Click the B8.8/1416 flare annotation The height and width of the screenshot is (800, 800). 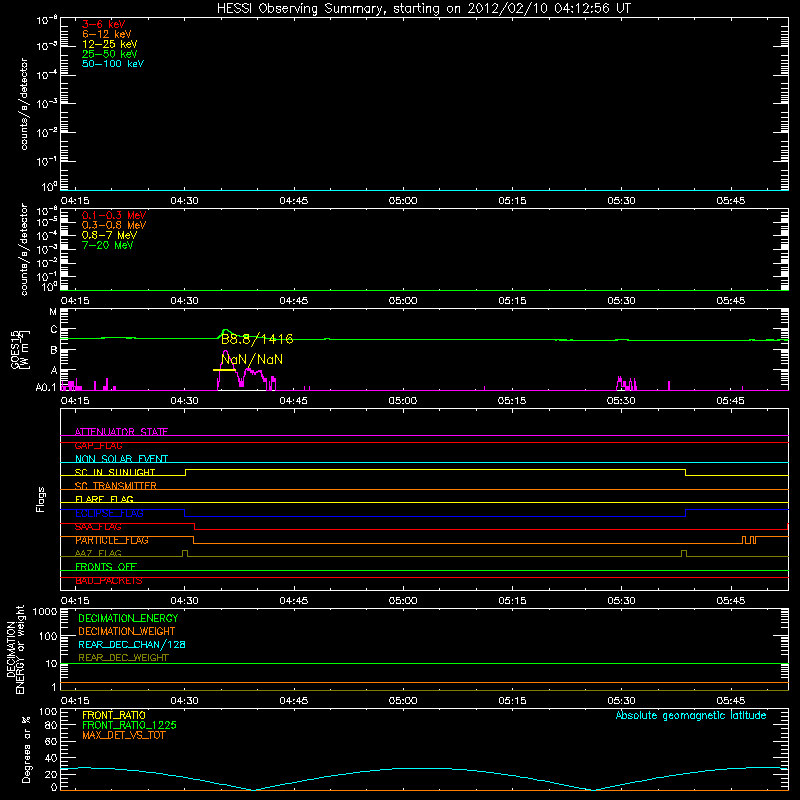[x=257, y=339]
